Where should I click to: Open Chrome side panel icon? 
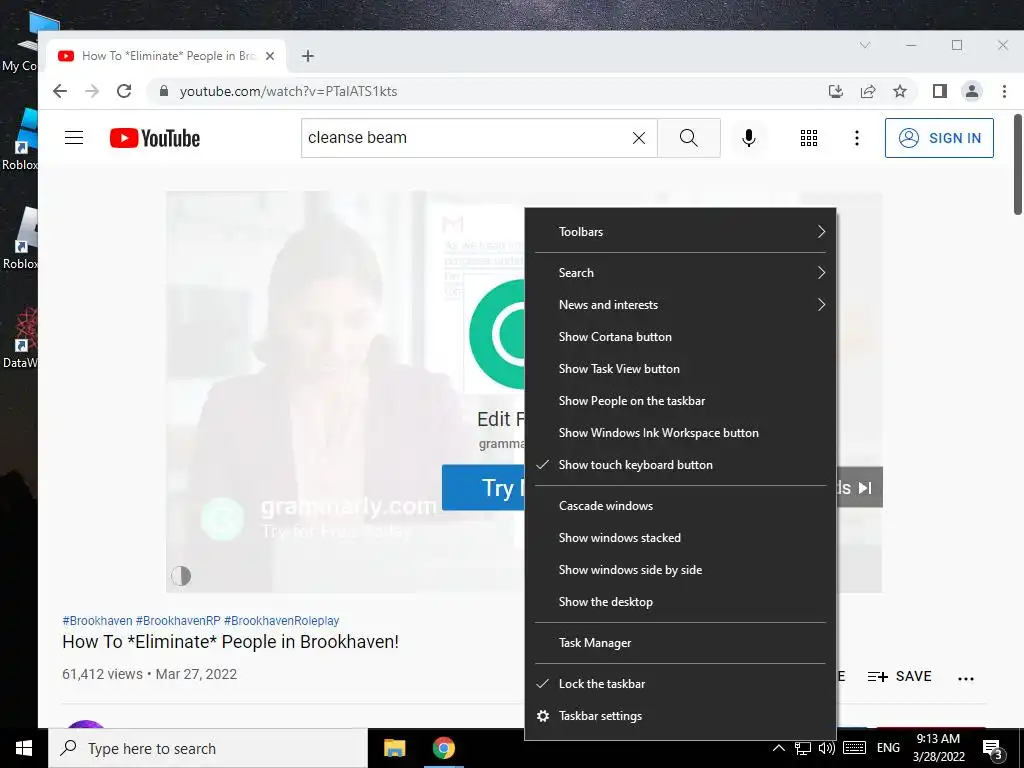pyautogui.click(x=940, y=91)
